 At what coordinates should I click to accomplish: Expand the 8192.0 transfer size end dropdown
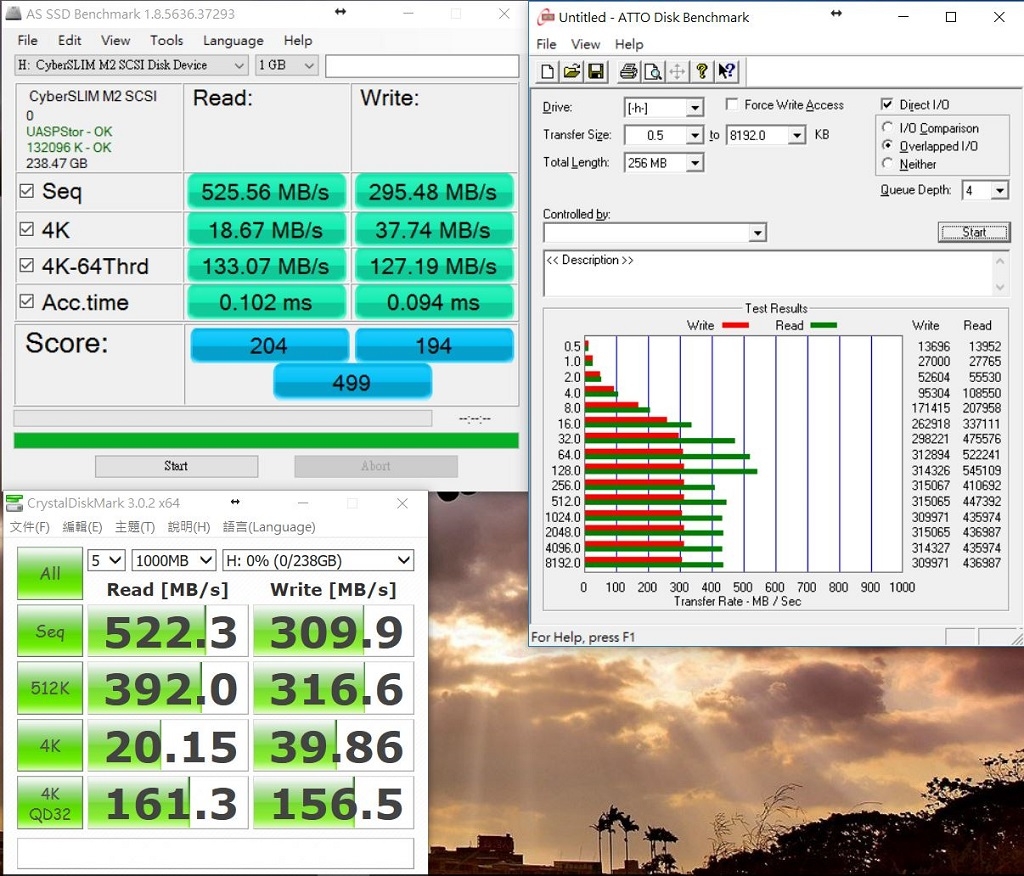click(x=797, y=135)
